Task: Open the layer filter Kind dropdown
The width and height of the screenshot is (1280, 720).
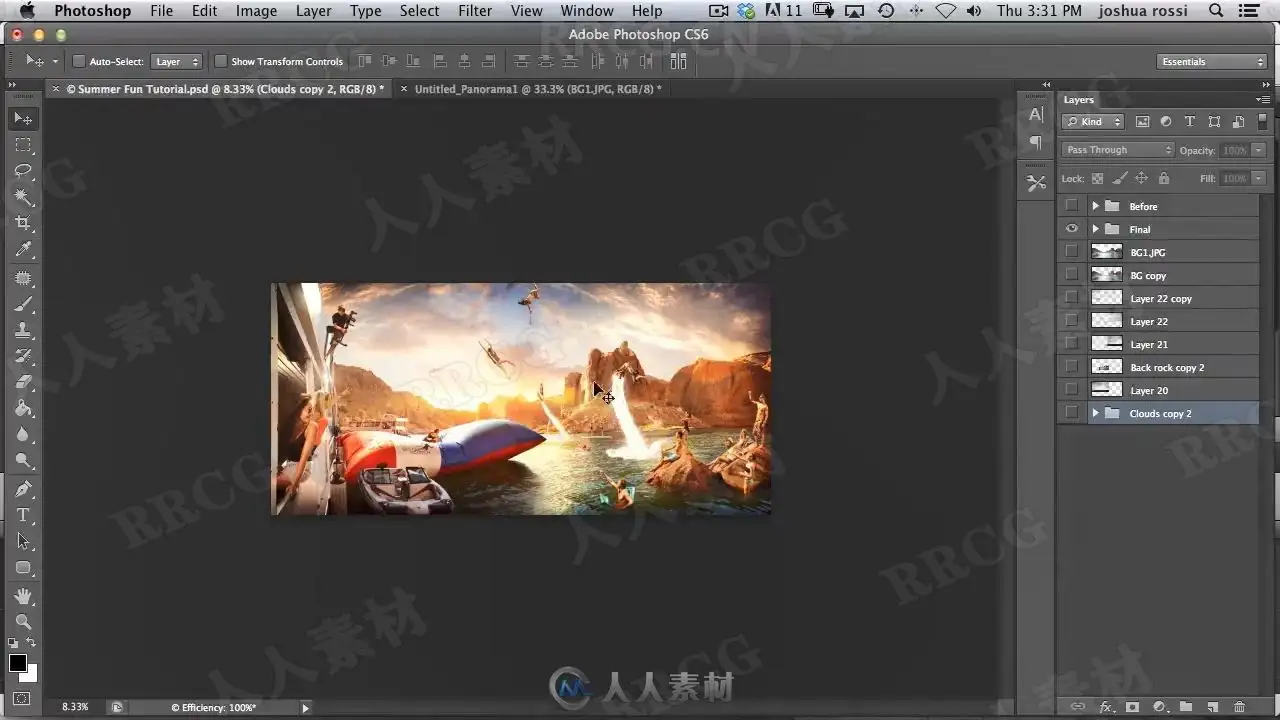Action: click(x=1093, y=121)
